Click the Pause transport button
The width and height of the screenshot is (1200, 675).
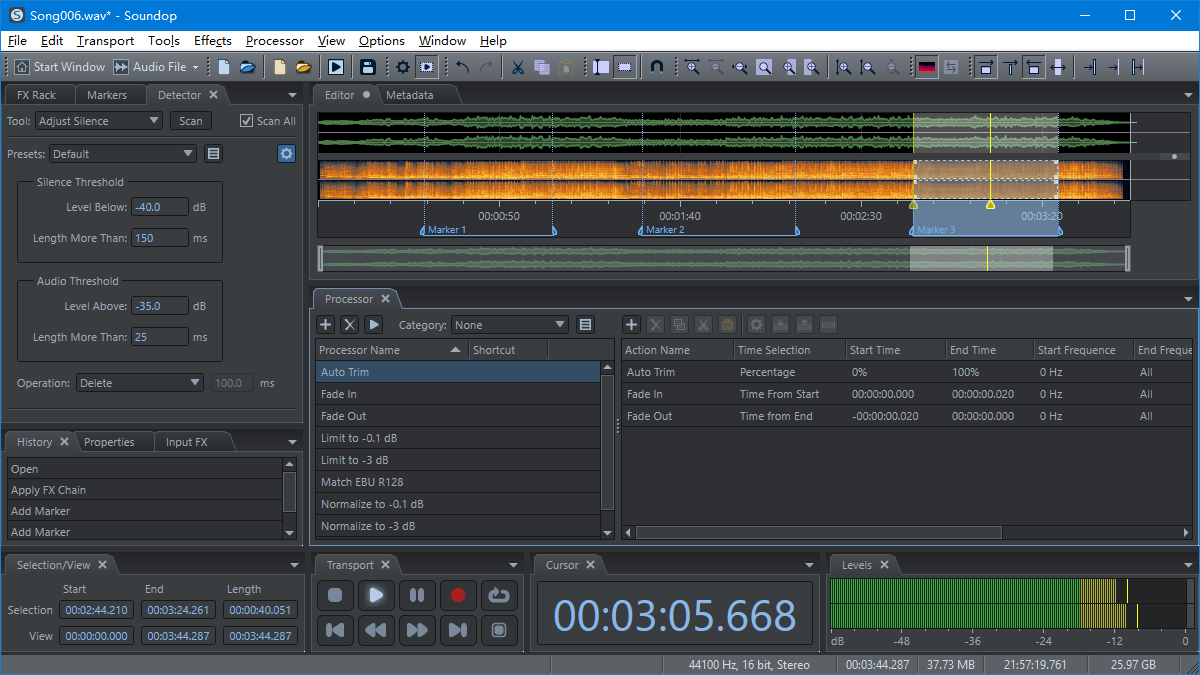pos(417,595)
